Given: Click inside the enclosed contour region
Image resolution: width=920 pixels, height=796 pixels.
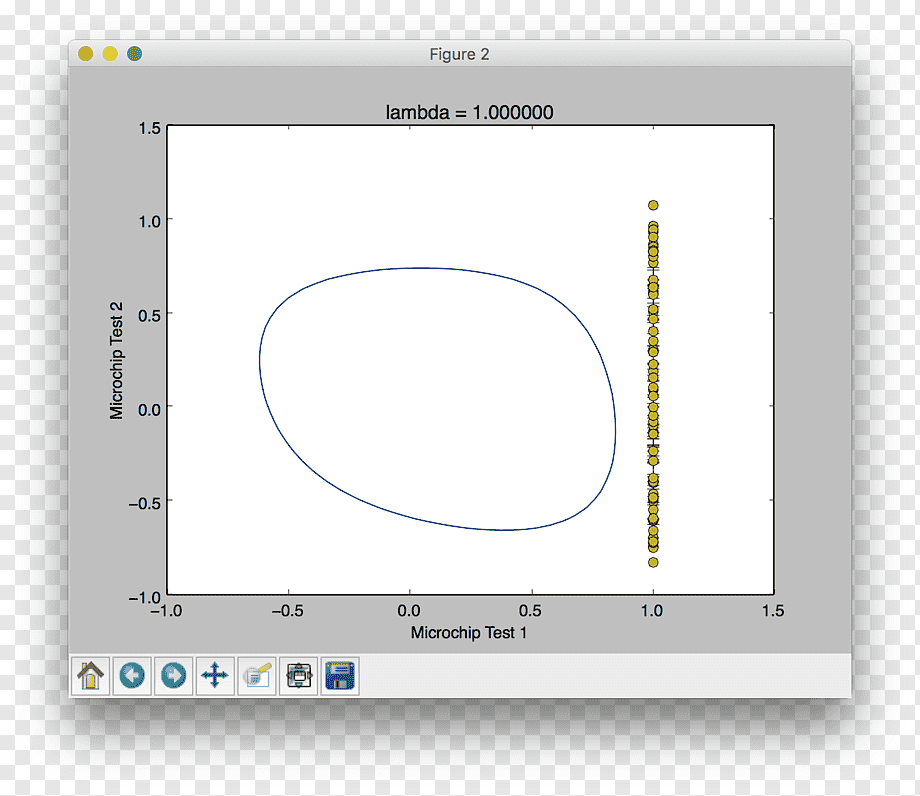Looking at the screenshot, I should pyautogui.click(x=437, y=399).
